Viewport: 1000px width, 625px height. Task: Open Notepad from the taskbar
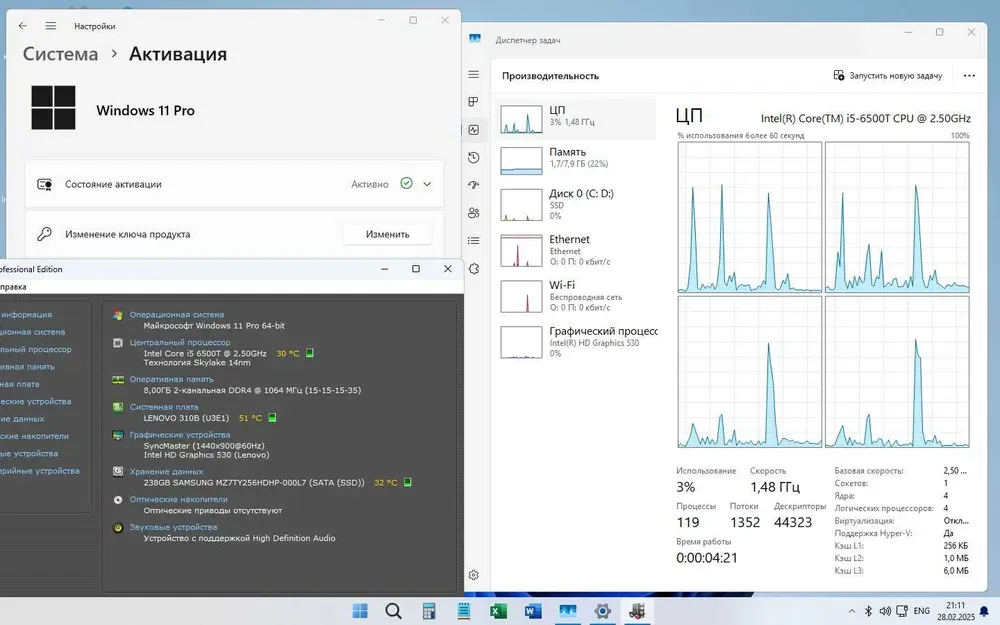click(464, 611)
